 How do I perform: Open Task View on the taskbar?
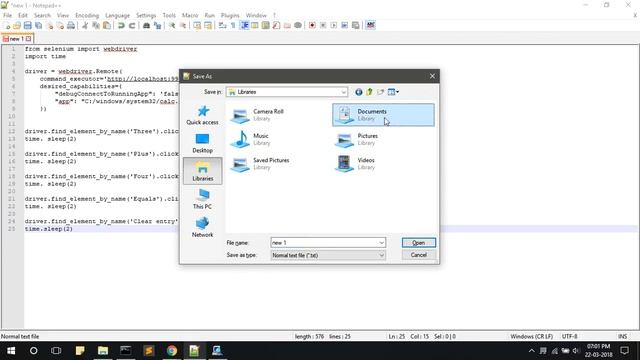click(56, 351)
